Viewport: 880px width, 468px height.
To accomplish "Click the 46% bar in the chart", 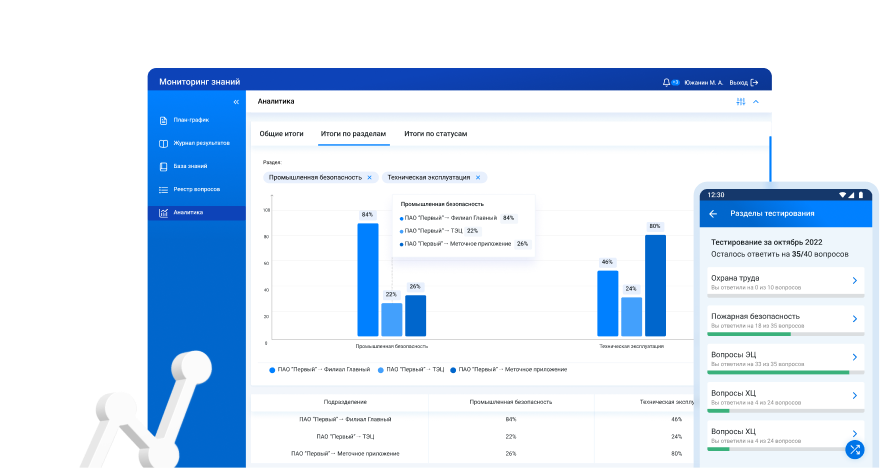I will tap(608, 304).
